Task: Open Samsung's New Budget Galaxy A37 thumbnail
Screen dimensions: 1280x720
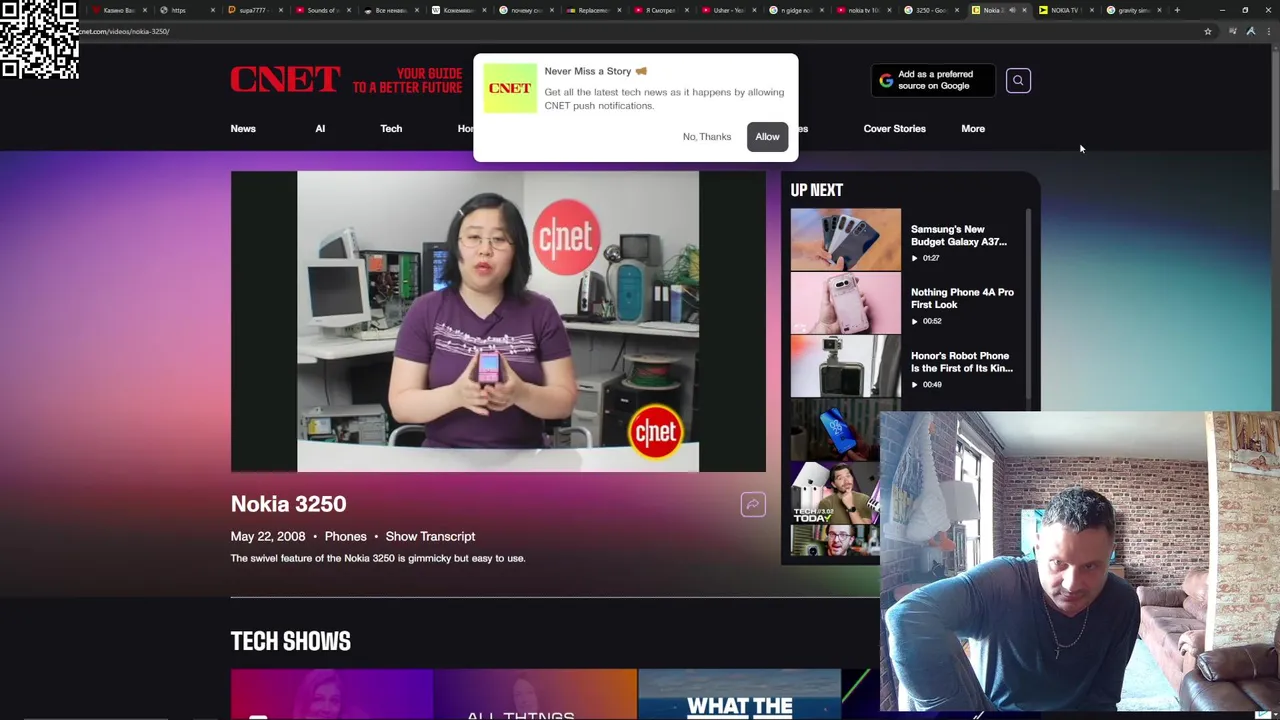Action: tap(845, 239)
